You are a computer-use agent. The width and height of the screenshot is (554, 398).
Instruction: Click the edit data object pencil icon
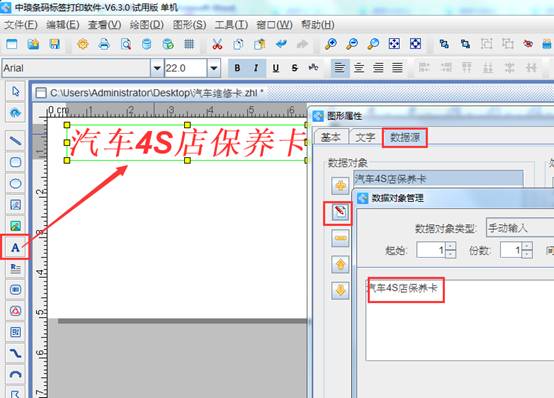point(340,212)
